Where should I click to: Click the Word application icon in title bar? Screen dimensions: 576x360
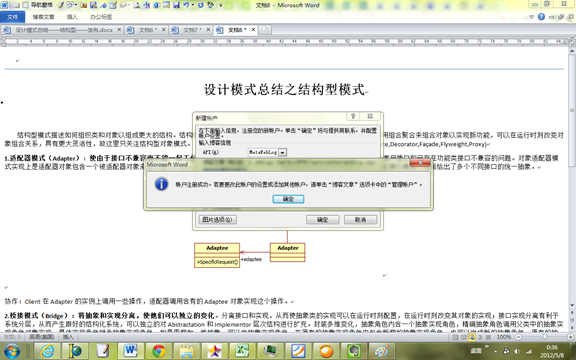(4, 5)
